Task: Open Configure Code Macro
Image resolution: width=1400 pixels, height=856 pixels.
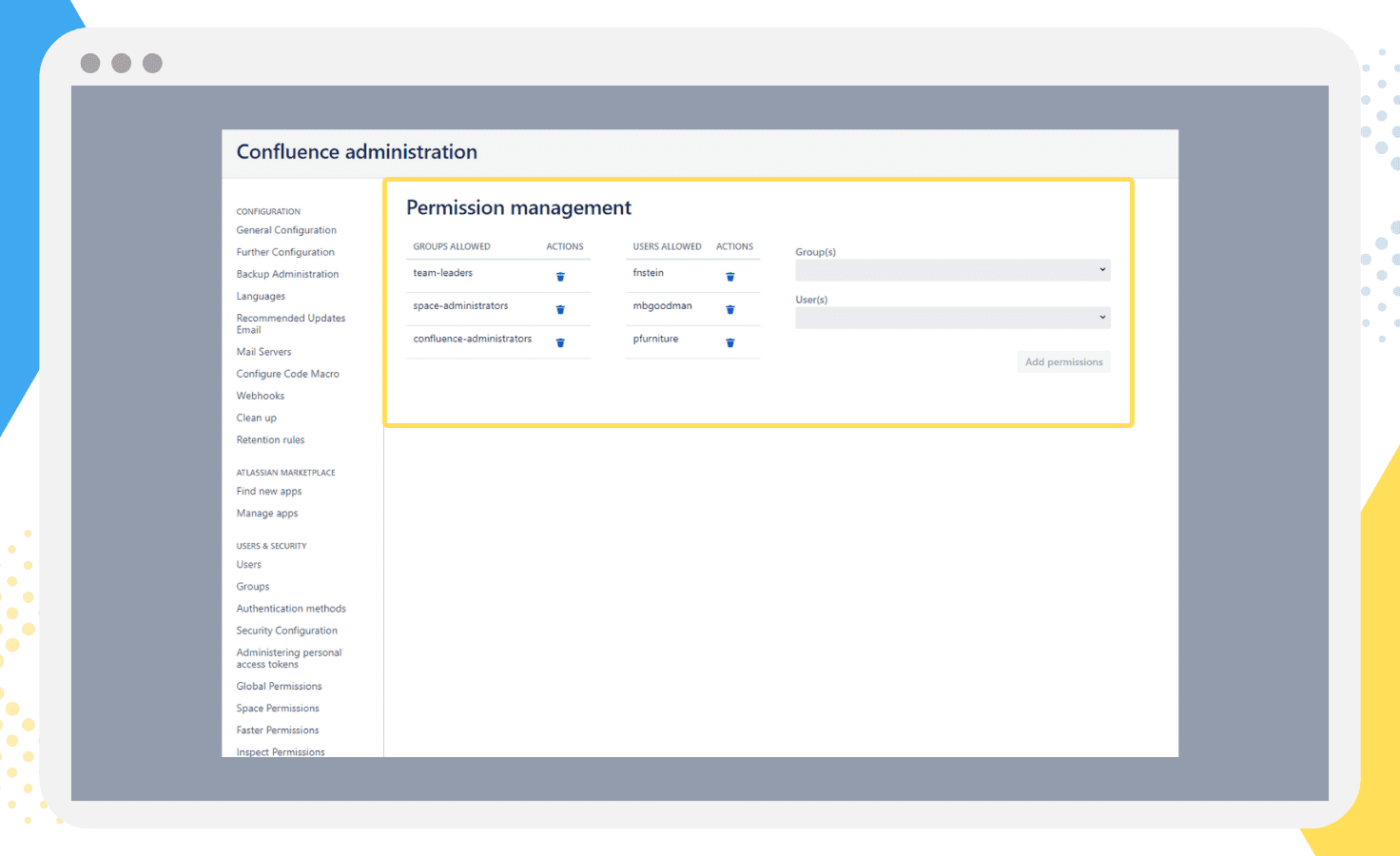Action: [287, 374]
